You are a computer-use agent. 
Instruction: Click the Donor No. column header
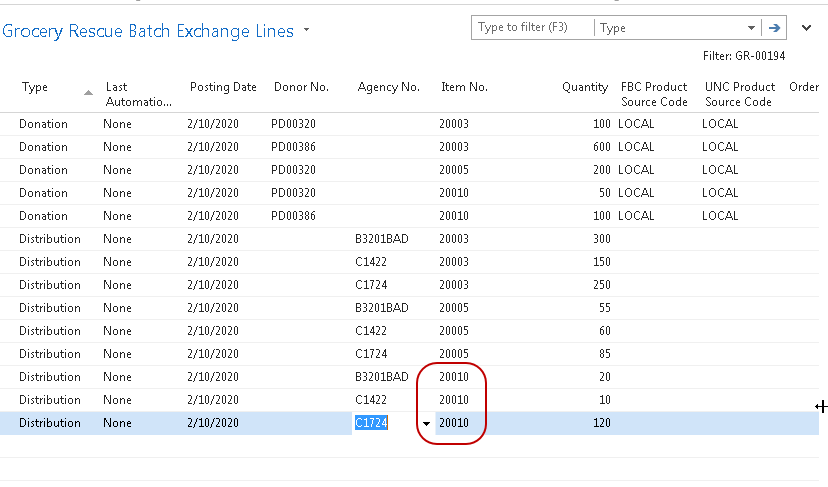301,87
